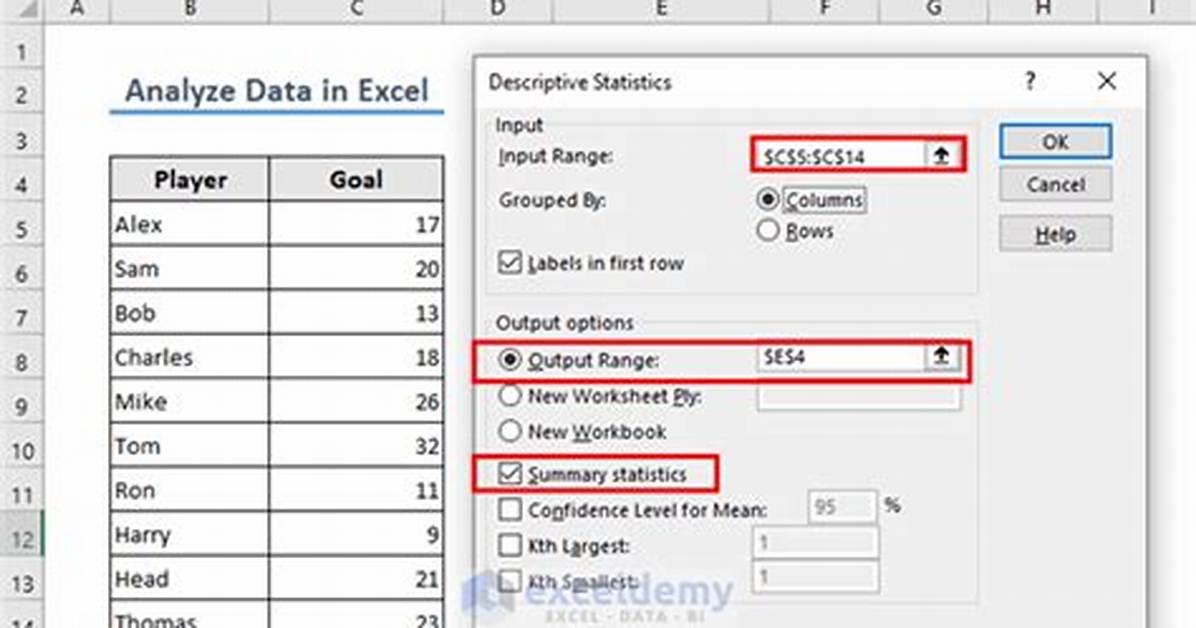The width and height of the screenshot is (1196, 628).
Task: Select the Analyze Data in Excel title cell
Action: coord(276,92)
